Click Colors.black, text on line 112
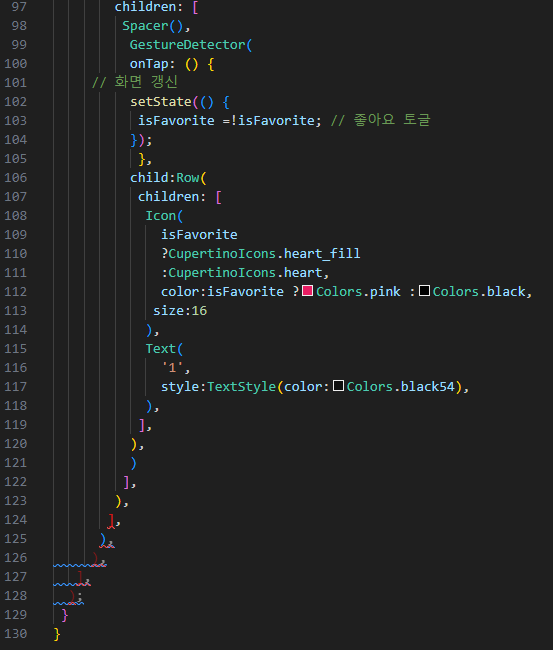This screenshot has width=553, height=650. click(483, 292)
